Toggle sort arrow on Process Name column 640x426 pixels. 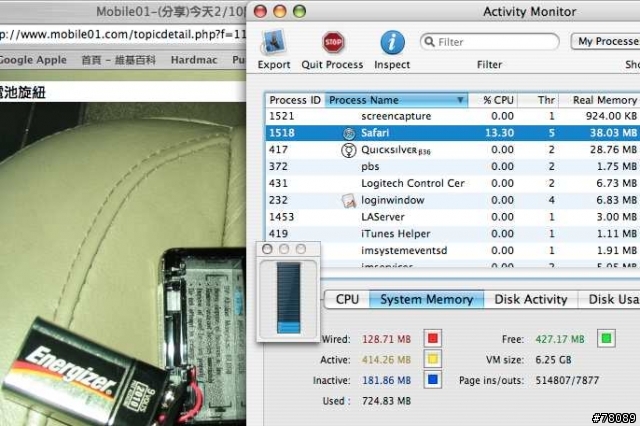click(x=460, y=100)
